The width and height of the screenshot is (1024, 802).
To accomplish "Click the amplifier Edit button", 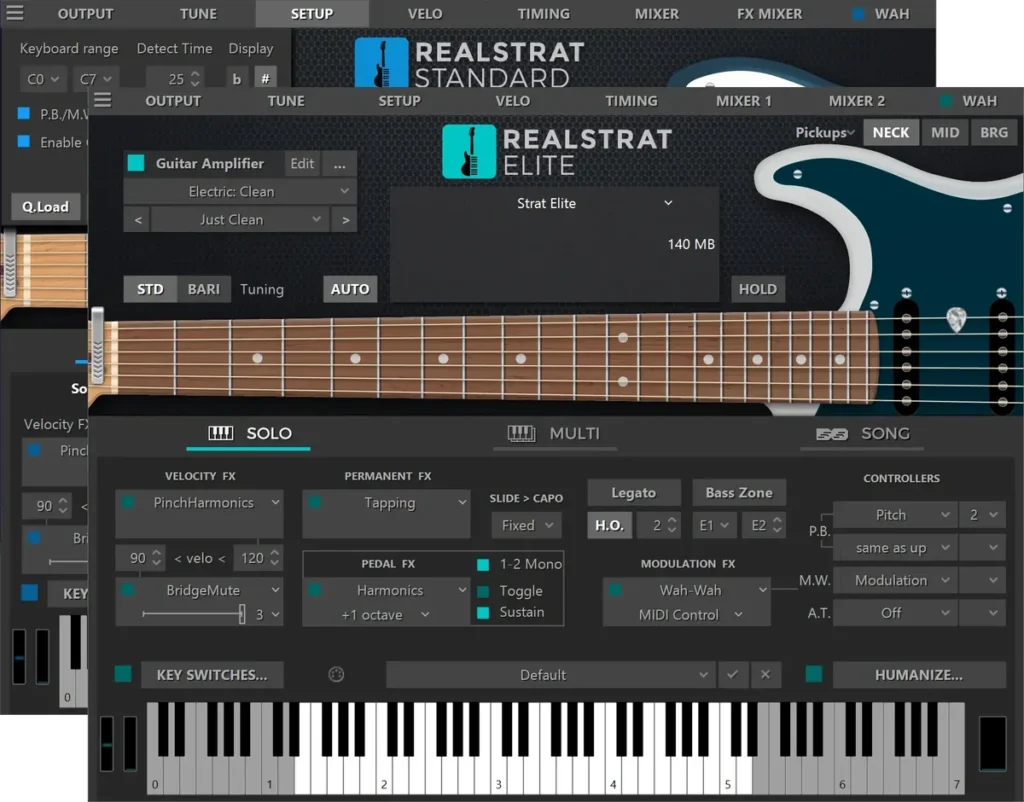I will tap(302, 164).
